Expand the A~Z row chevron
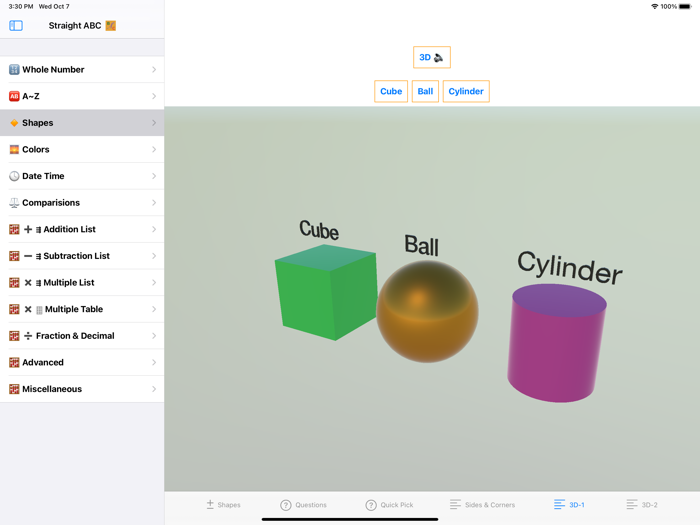700x525 pixels. [x=154, y=96]
